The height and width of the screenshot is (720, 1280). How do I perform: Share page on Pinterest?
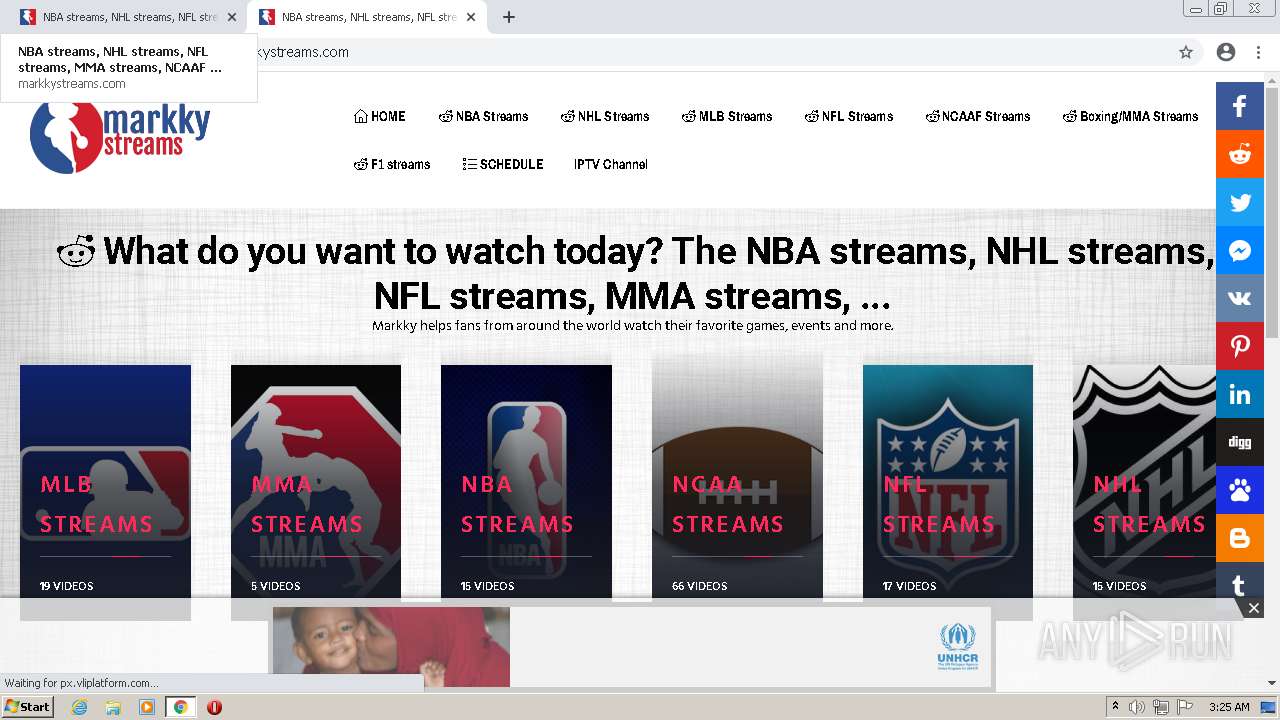click(1240, 346)
